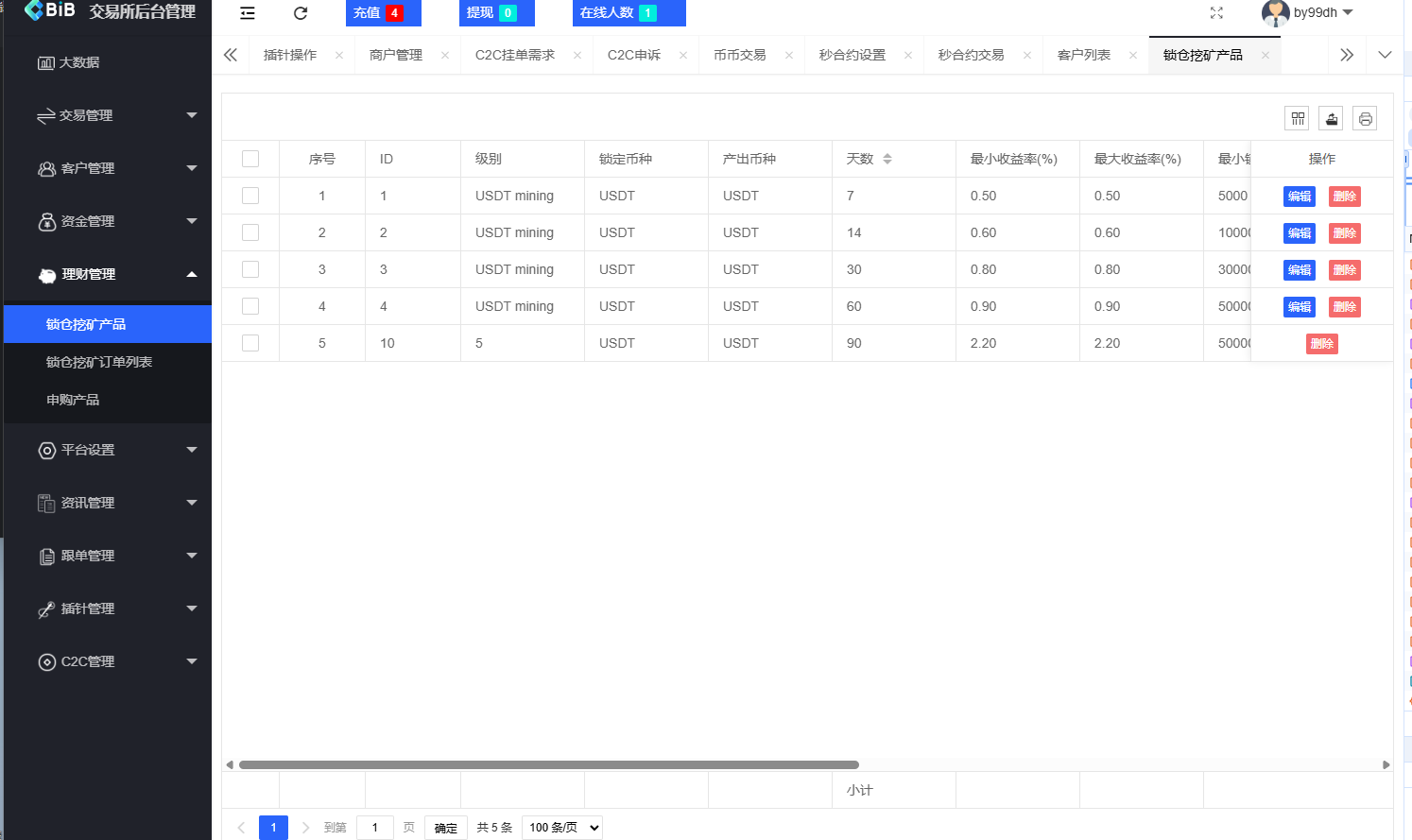The height and width of the screenshot is (840, 1412).
Task: Click the right tab scroll arrow
Action: (x=1347, y=55)
